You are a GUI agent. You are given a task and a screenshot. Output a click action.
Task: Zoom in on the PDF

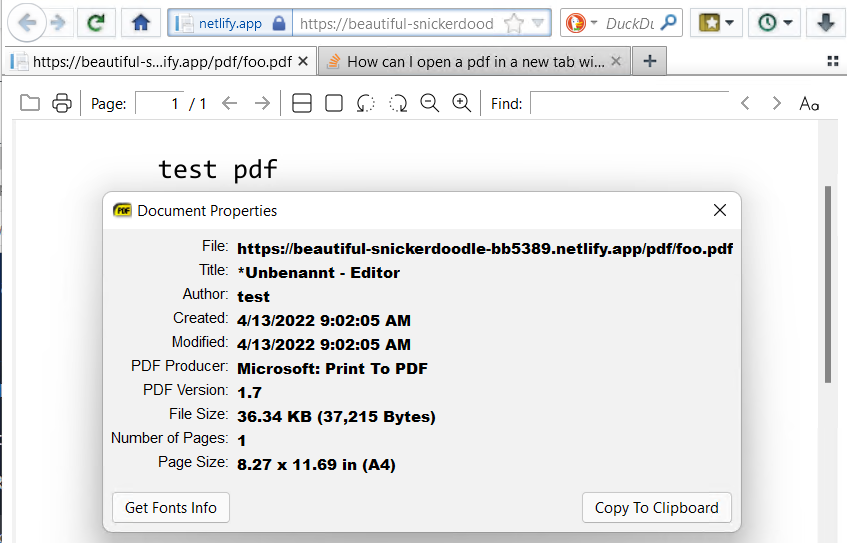click(x=462, y=103)
